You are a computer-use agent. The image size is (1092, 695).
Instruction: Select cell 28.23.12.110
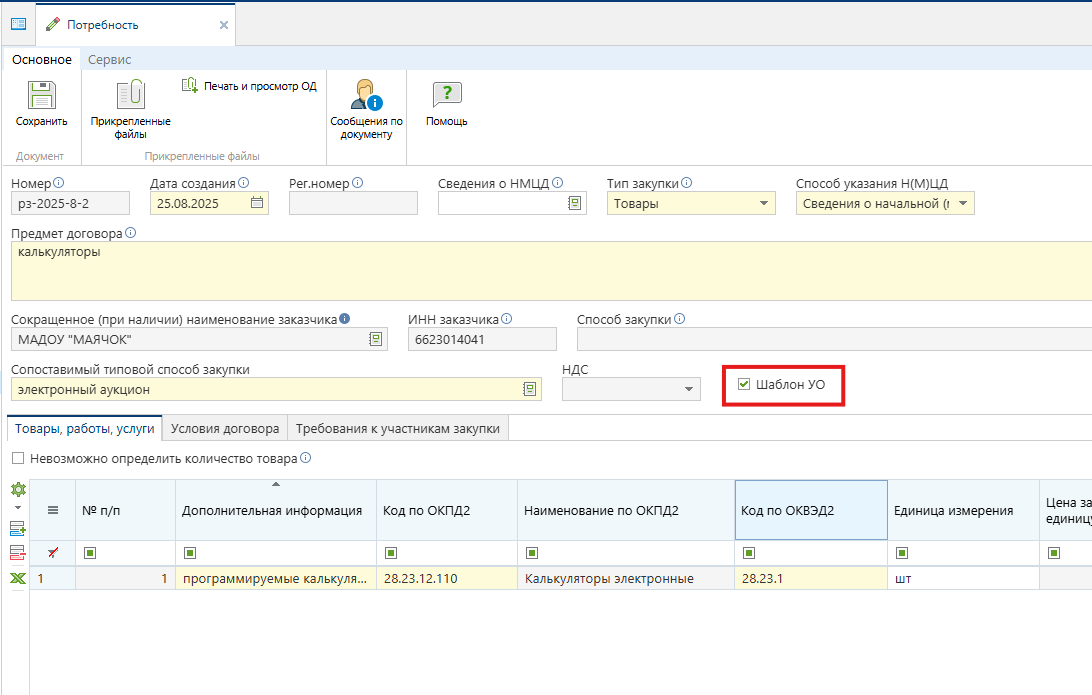point(447,579)
